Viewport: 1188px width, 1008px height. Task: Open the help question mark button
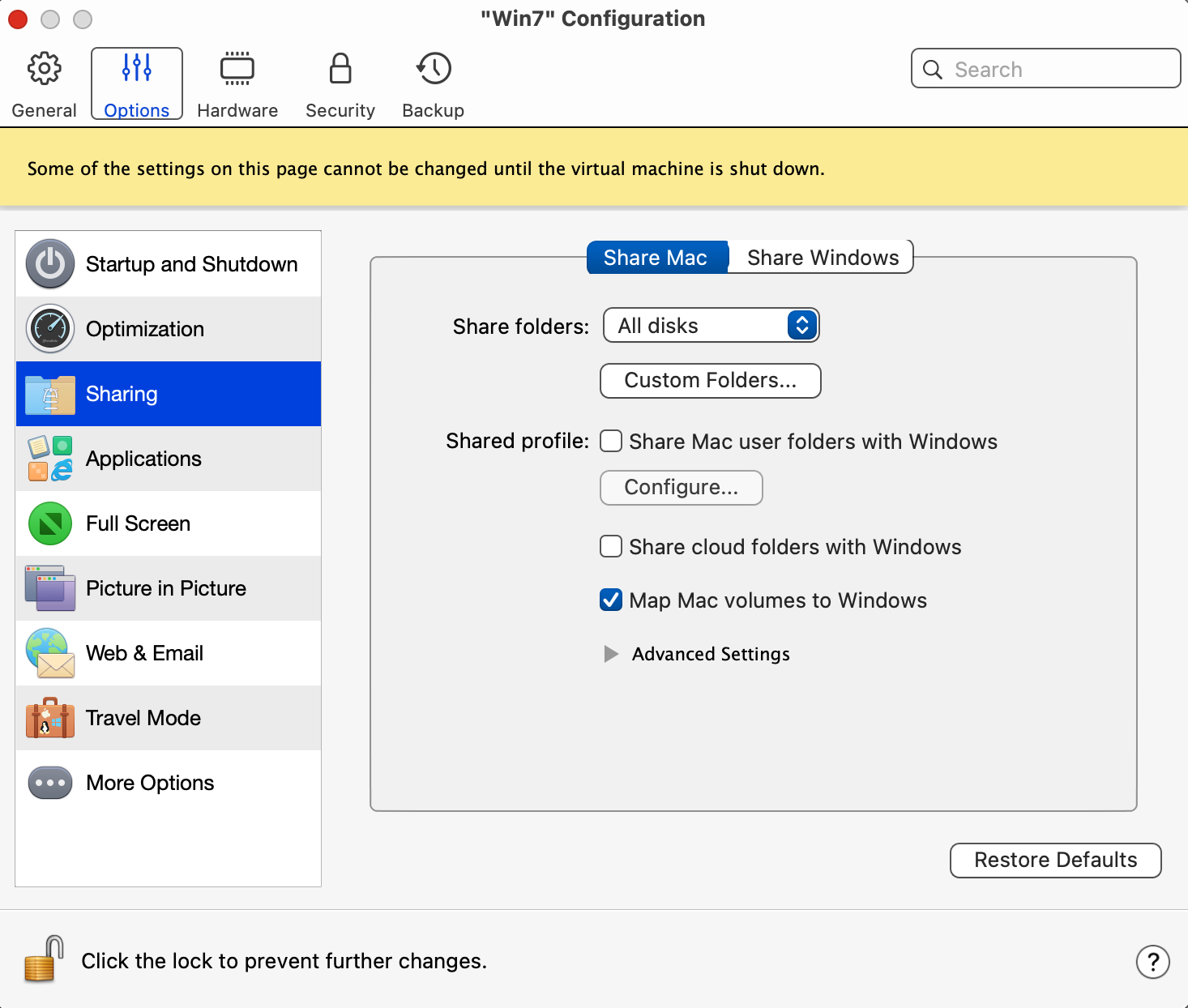coord(1152,962)
